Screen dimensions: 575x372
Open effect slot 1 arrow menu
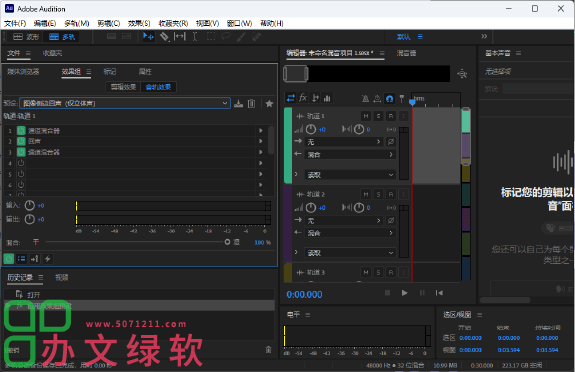click(x=261, y=131)
